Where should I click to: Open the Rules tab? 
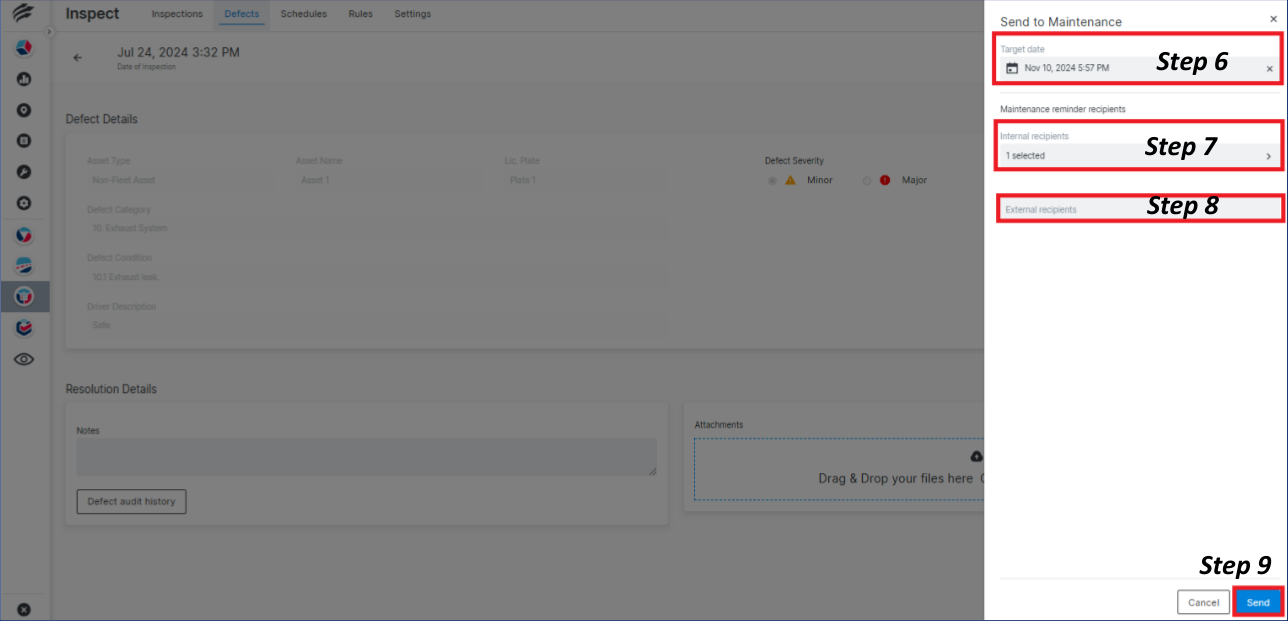coord(360,14)
